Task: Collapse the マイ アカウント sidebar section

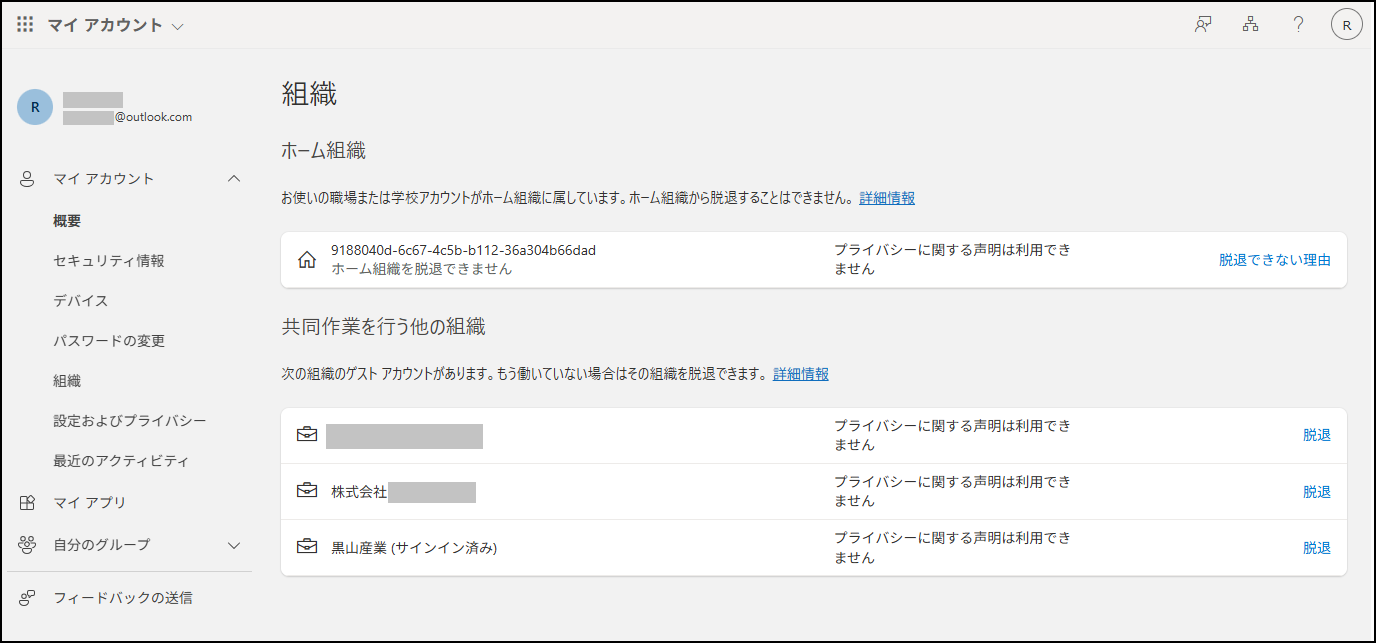Action: pyautogui.click(x=234, y=179)
